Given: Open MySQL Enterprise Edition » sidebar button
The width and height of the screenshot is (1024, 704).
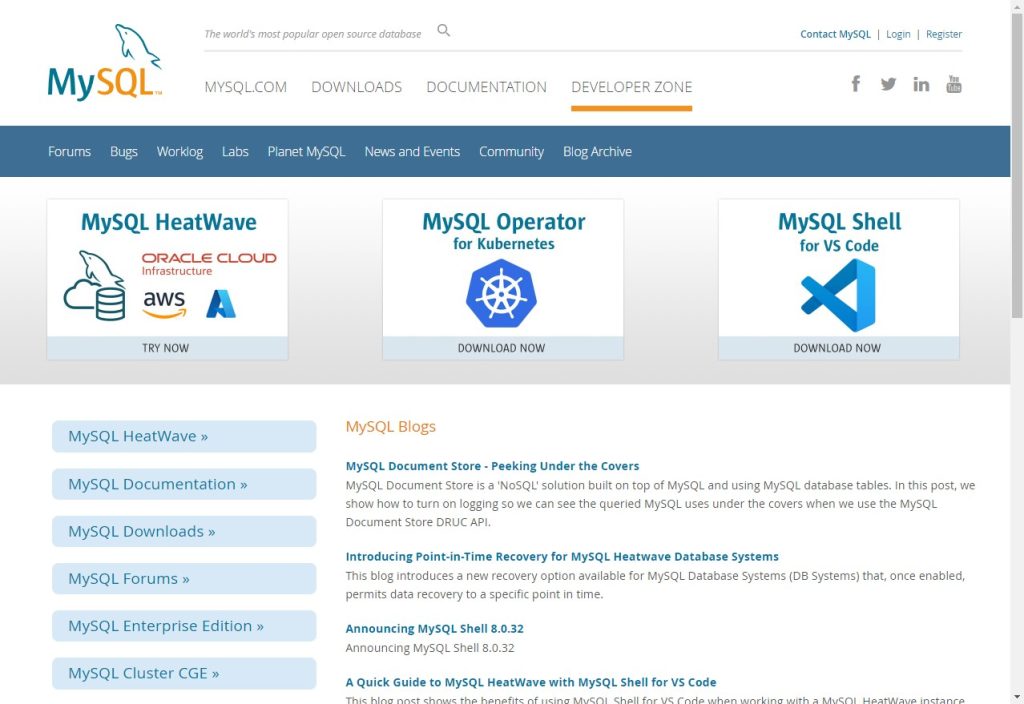Looking at the screenshot, I should click(x=184, y=626).
